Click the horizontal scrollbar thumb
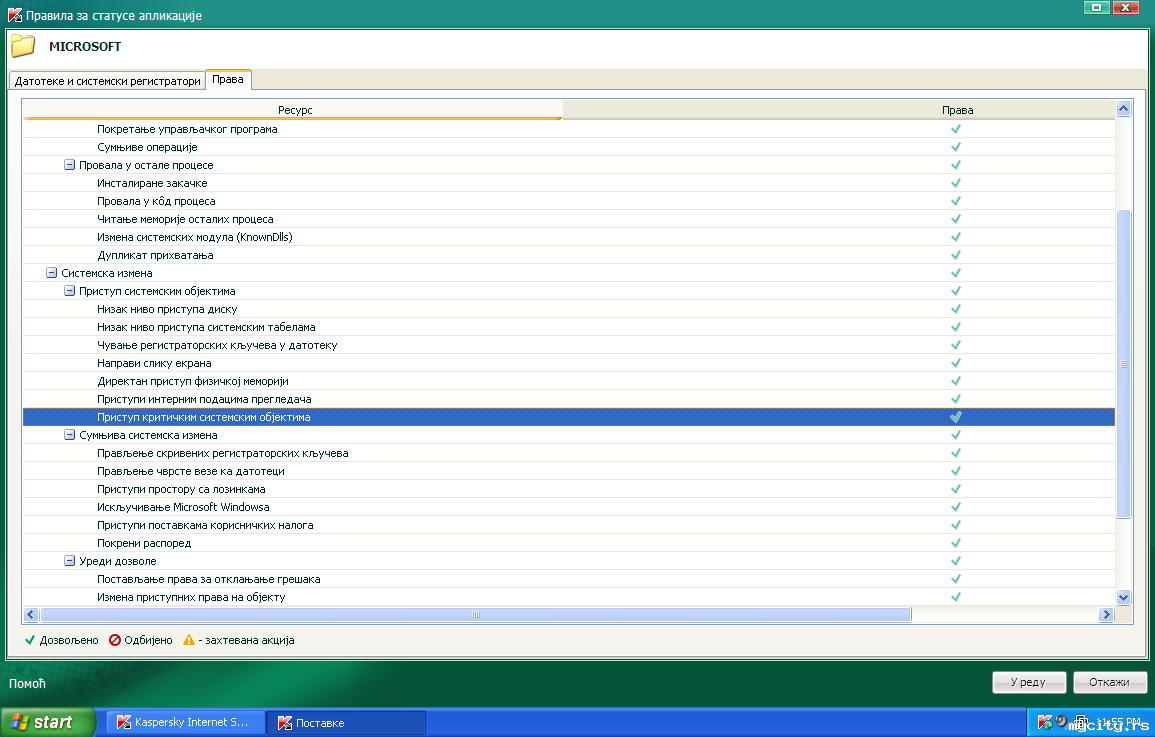Viewport: 1155px width, 737px height. coord(476,614)
